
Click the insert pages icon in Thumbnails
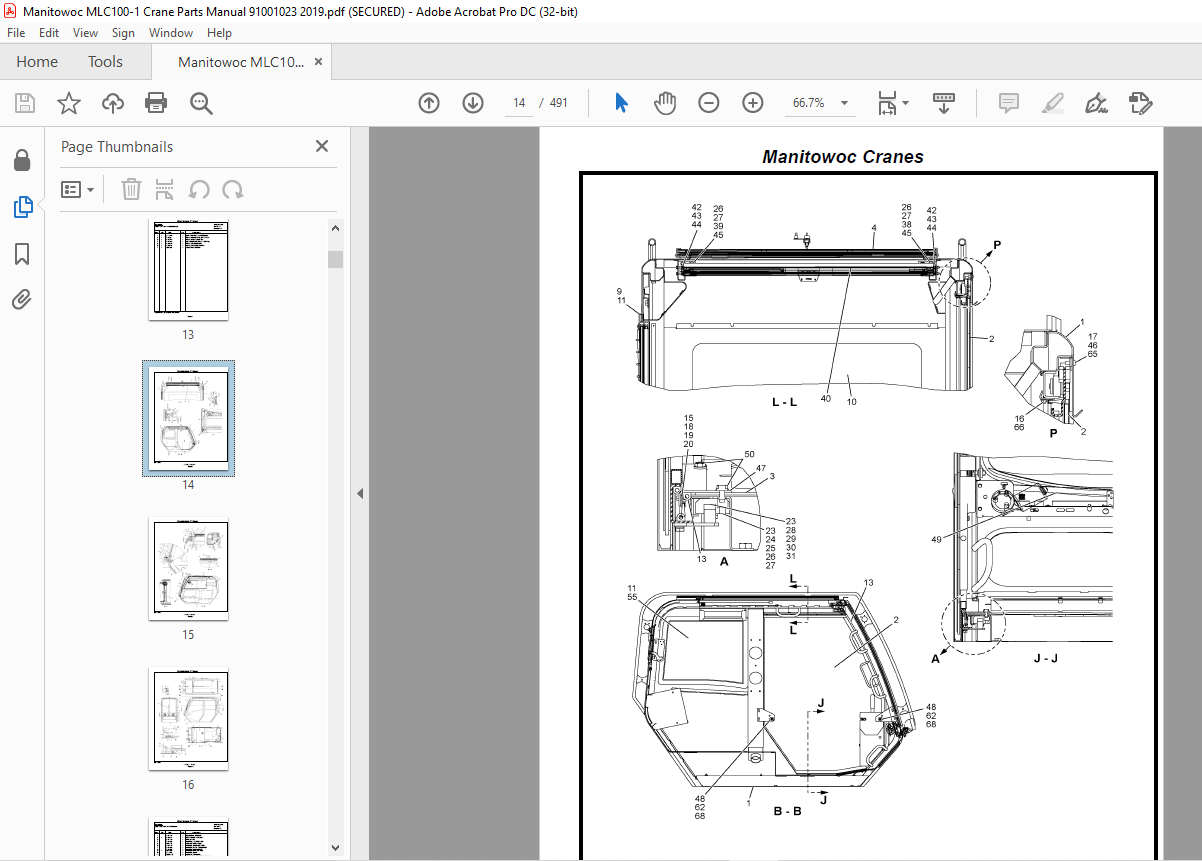coord(165,189)
